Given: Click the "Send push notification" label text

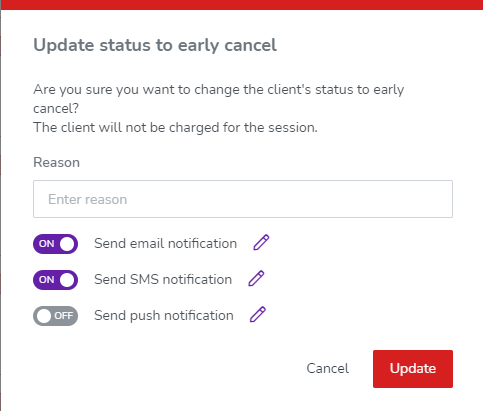Looking at the screenshot, I should (164, 316).
